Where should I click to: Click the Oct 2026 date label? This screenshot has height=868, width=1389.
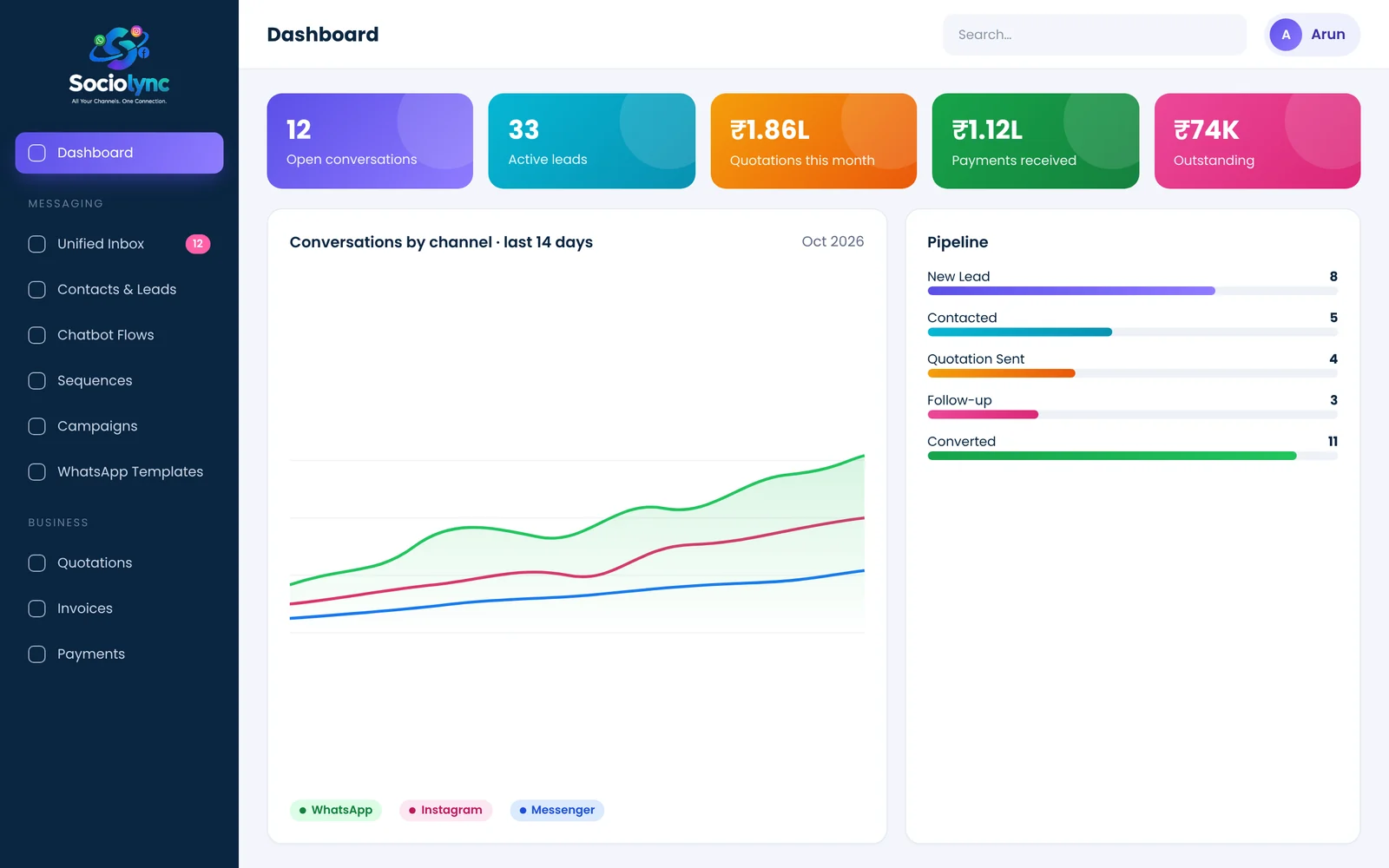833,241
